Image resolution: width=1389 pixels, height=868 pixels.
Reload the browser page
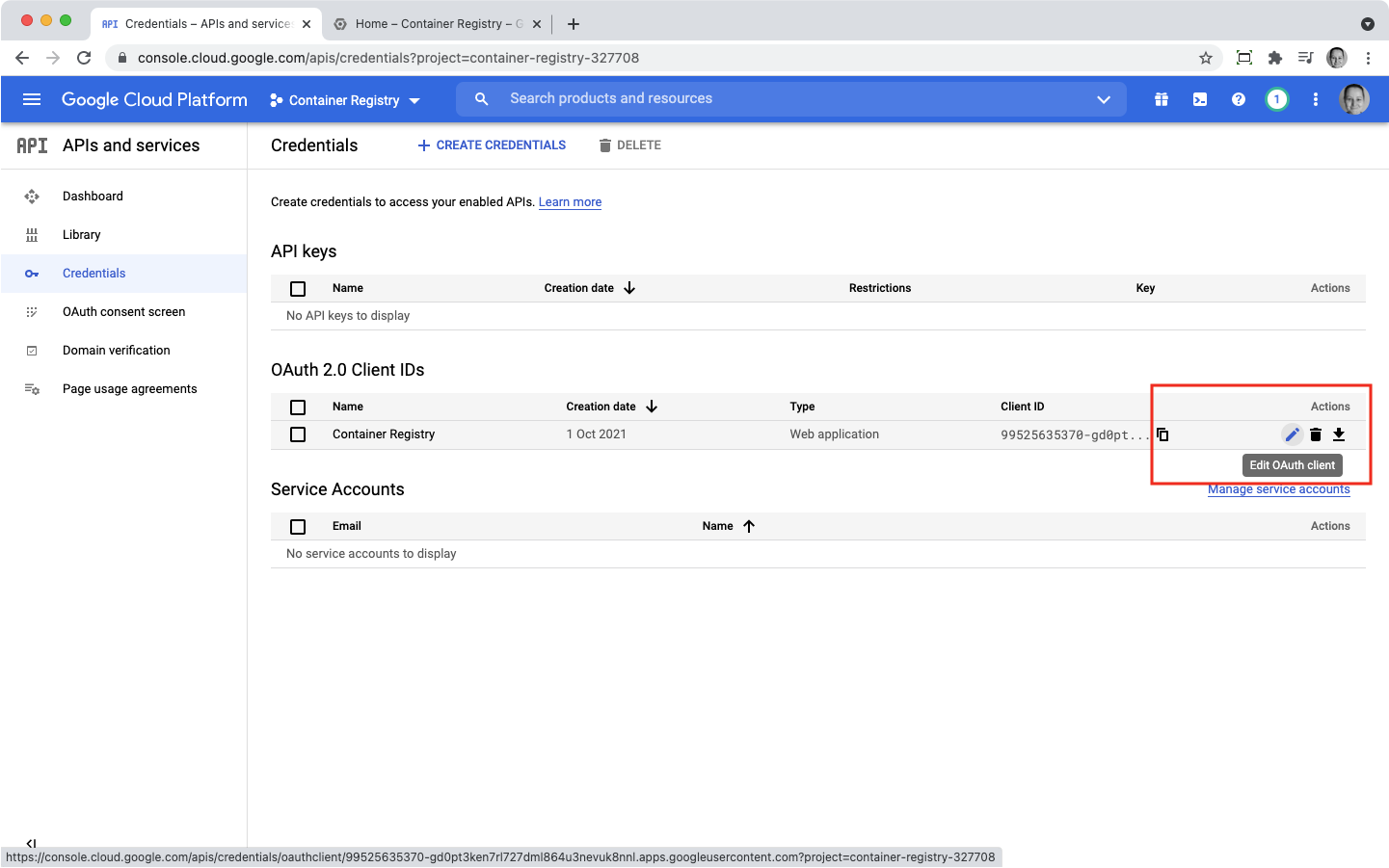(x=84, y=58)
